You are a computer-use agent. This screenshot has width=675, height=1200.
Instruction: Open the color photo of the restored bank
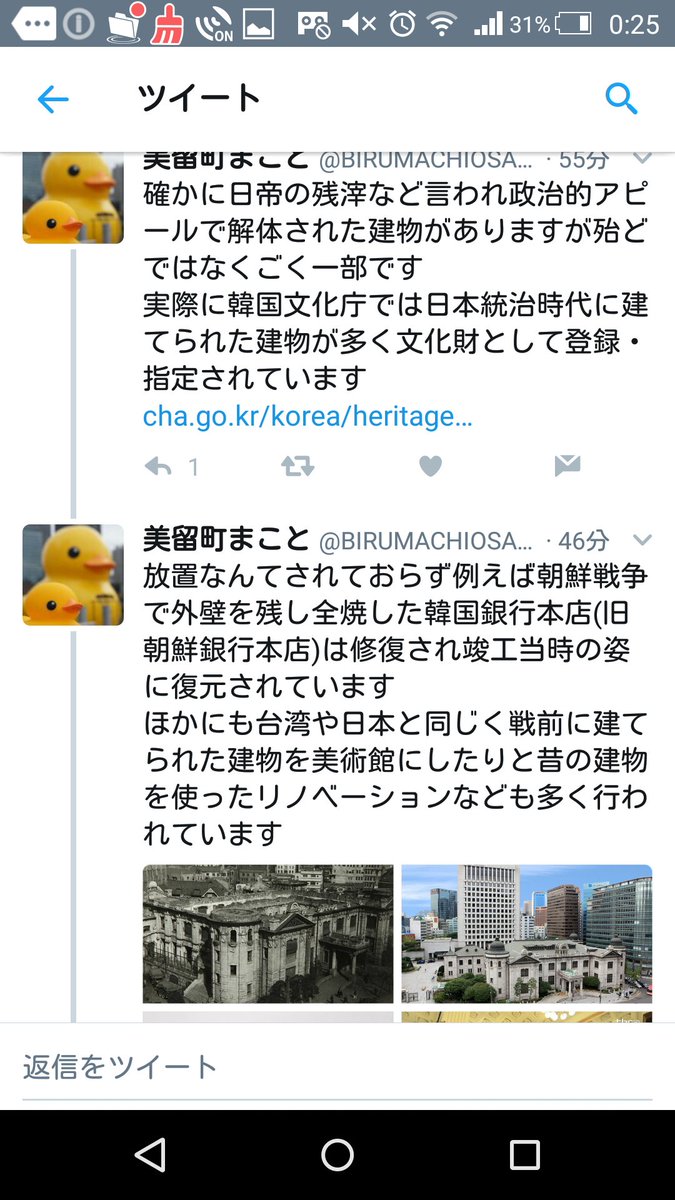point(527,934)
